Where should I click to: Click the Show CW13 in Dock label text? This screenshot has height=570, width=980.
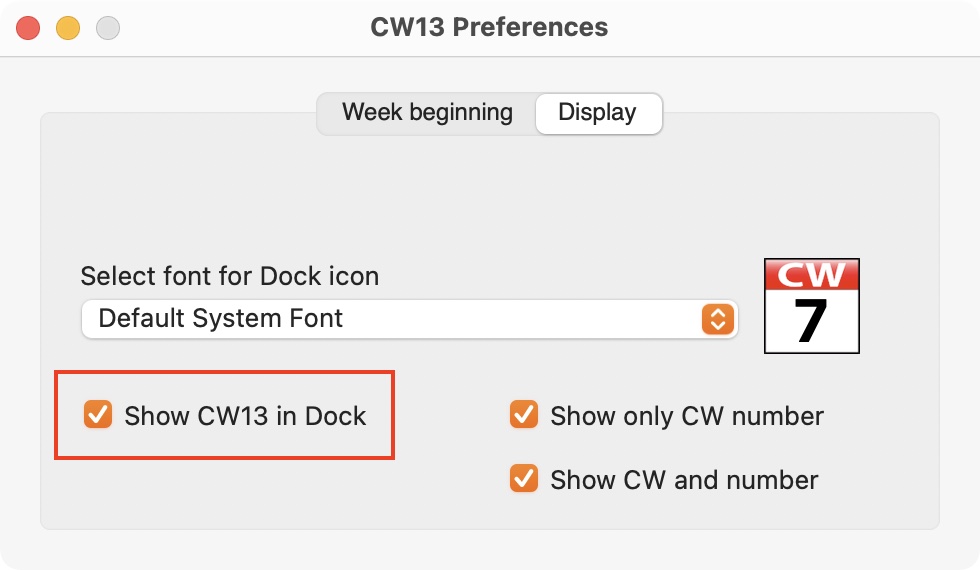(x=245, y=416)
